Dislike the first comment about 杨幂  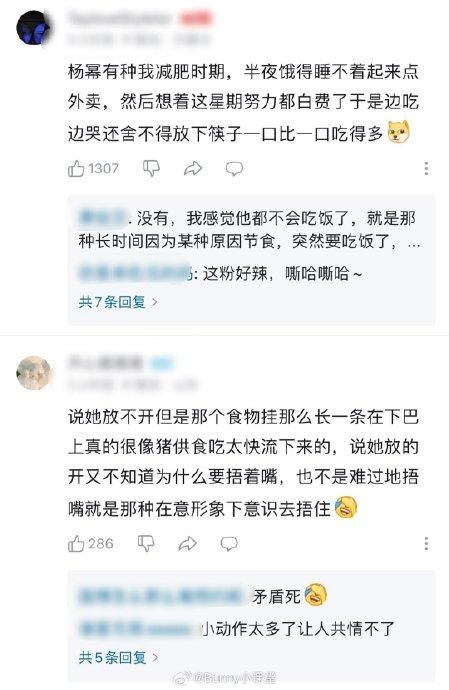tap(151, 169)
